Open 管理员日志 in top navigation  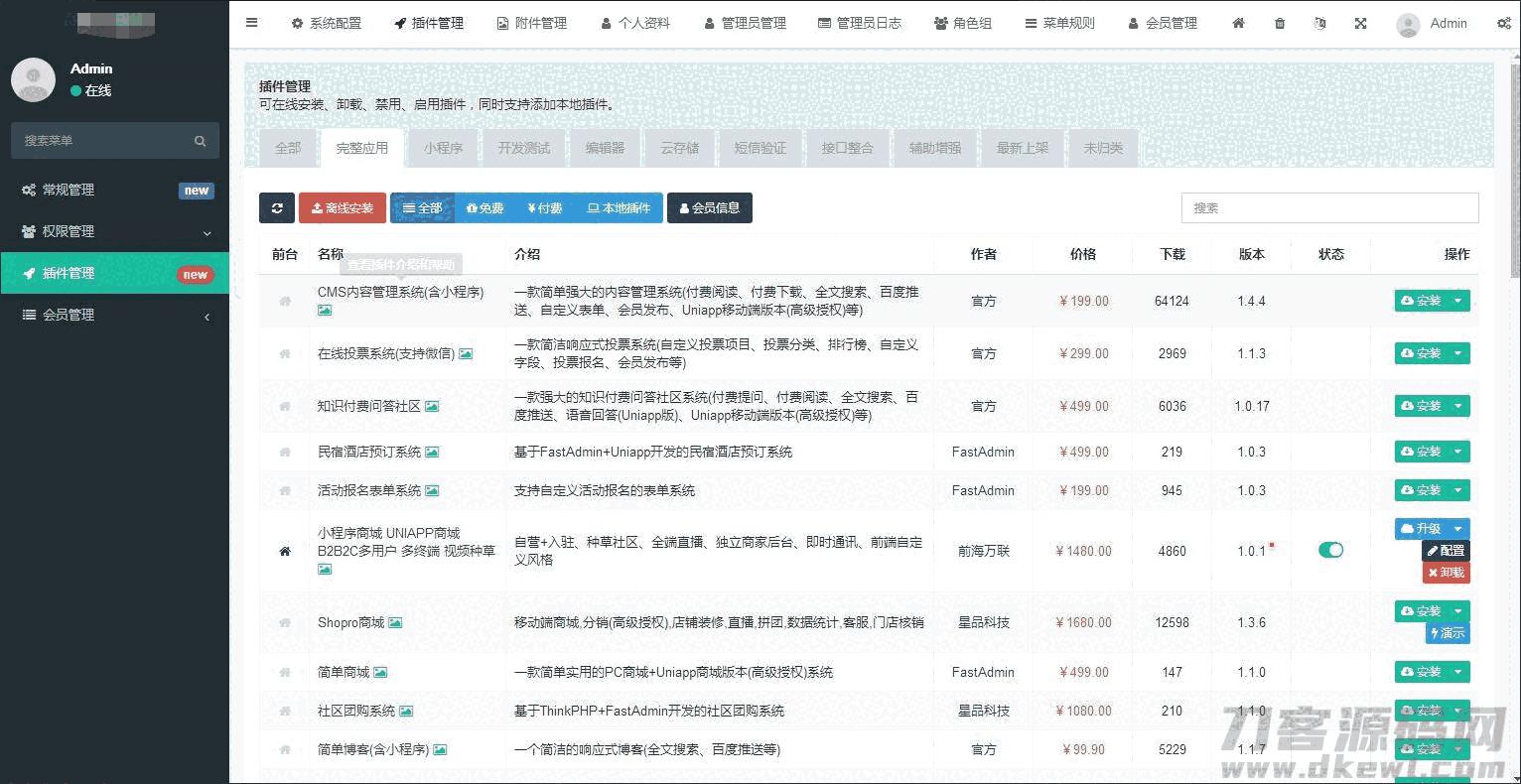(859, 23)
